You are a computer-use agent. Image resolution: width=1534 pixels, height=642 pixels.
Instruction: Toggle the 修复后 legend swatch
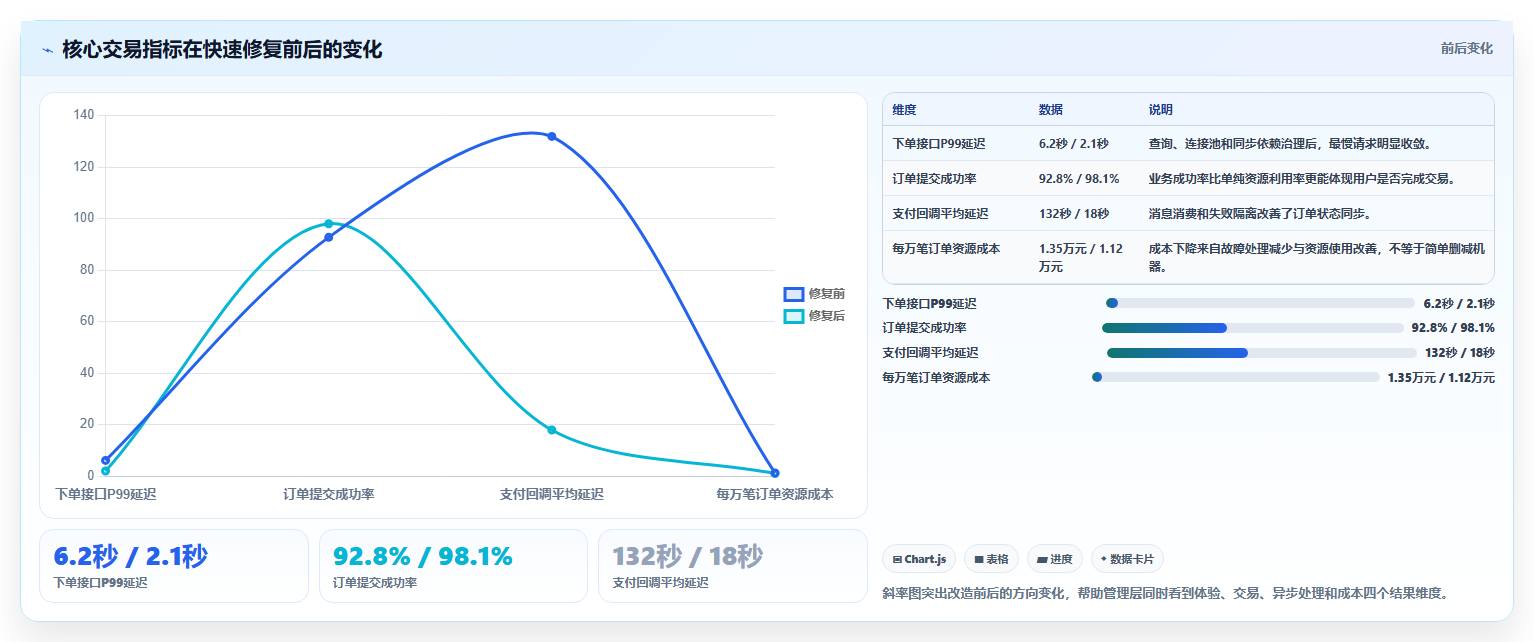click(794, 316)
